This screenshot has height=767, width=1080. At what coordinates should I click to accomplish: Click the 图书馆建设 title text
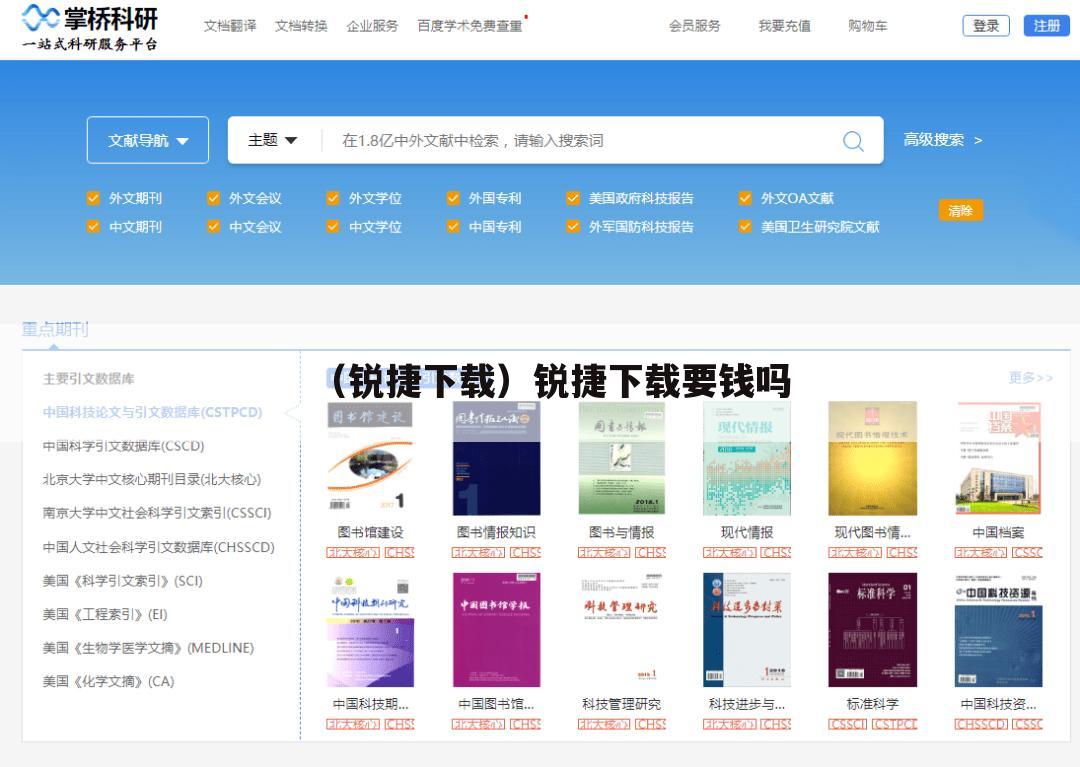point(370,532)
